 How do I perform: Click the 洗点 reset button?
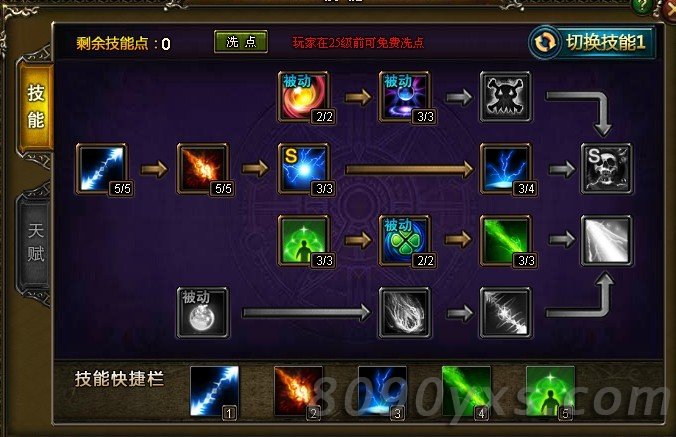coord(241,42)
